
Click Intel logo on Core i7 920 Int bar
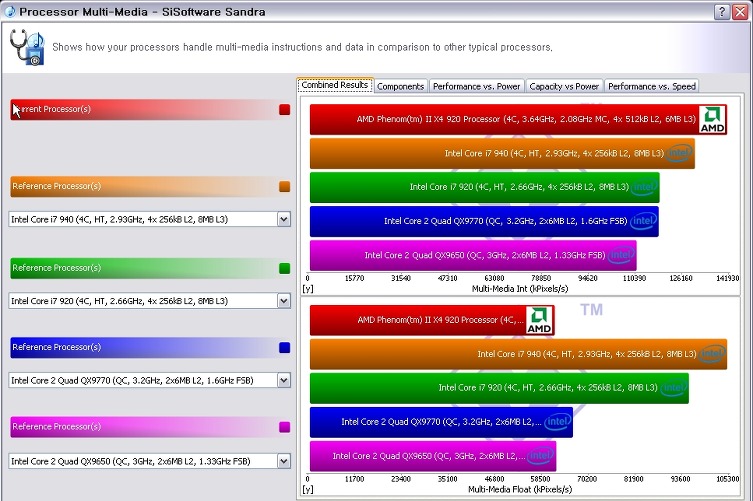644,187
